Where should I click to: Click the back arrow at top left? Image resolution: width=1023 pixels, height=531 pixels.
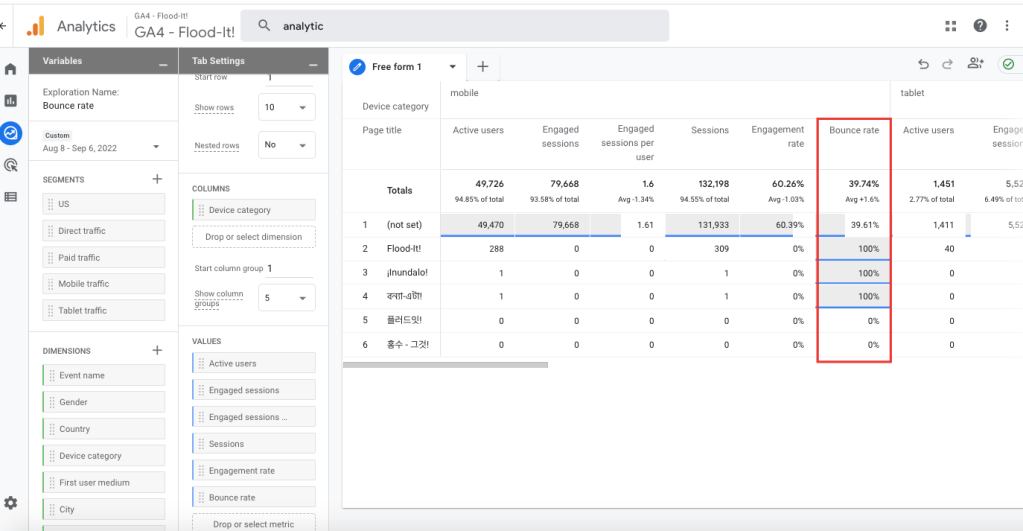pyautogui.click(x=3, y=26)
